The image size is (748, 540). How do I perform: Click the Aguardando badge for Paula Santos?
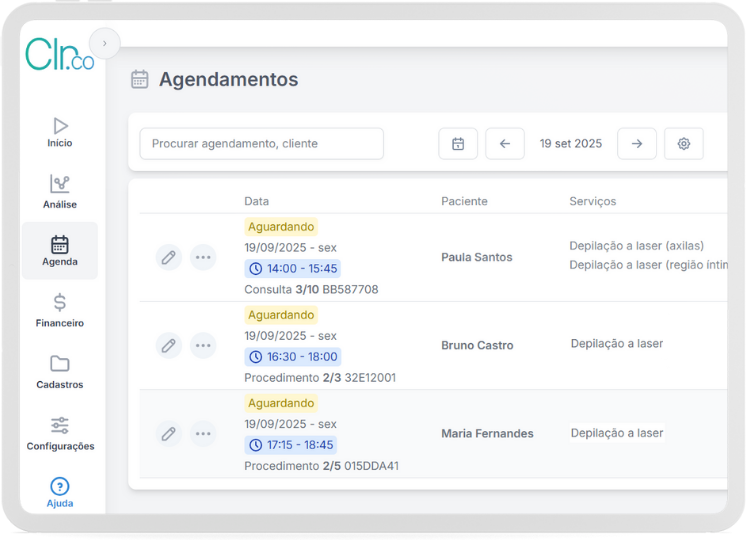pyautogui.click(x=281, y=227)
